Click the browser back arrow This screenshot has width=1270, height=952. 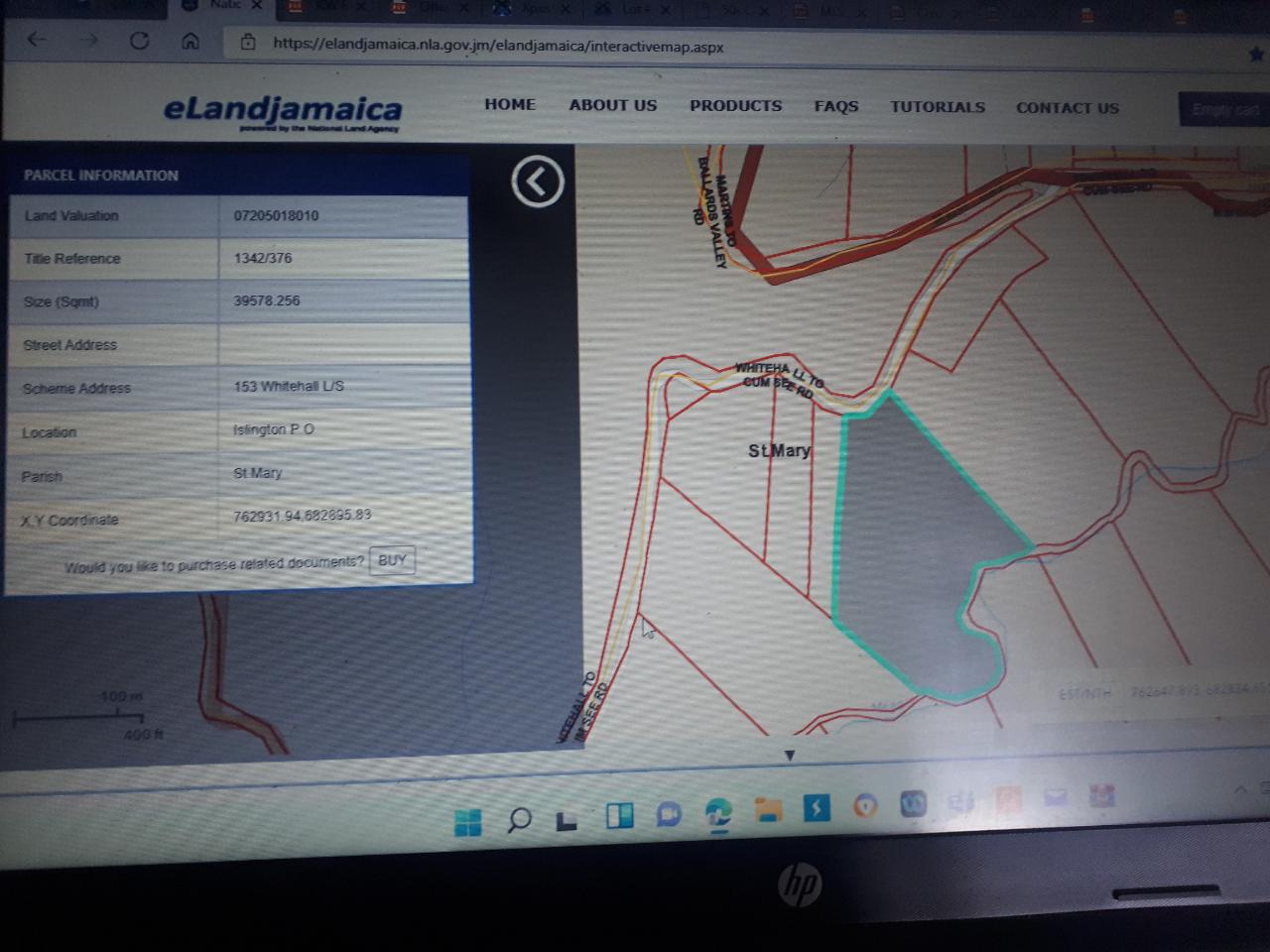(x=38, y=40)
